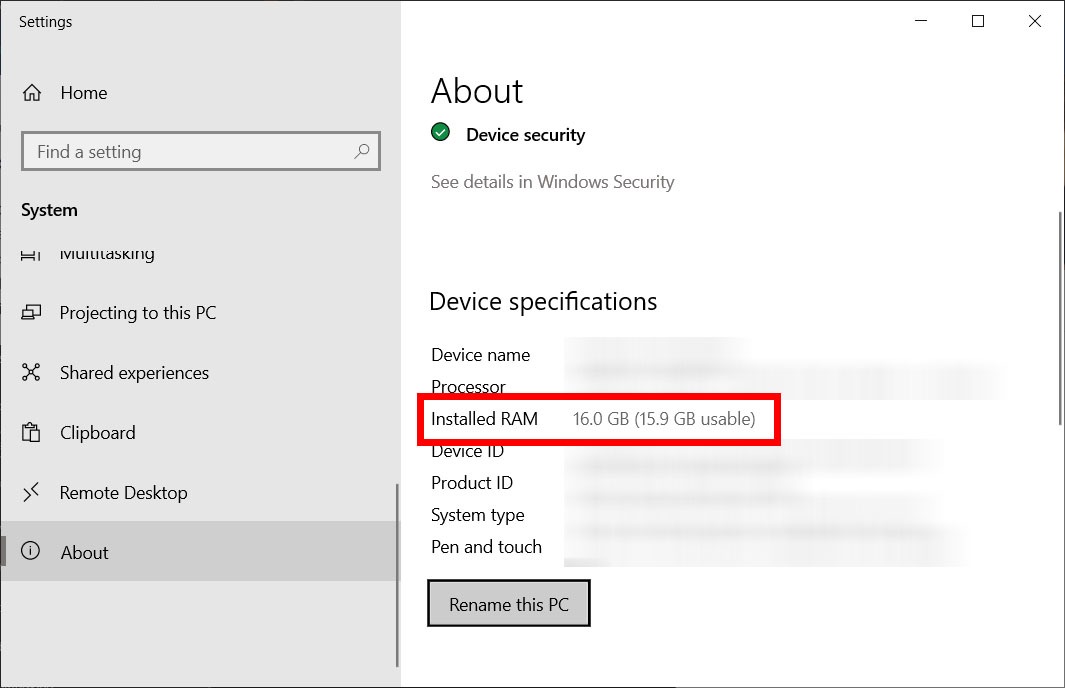Click the Home icon in sidebar

pos(32,93)
